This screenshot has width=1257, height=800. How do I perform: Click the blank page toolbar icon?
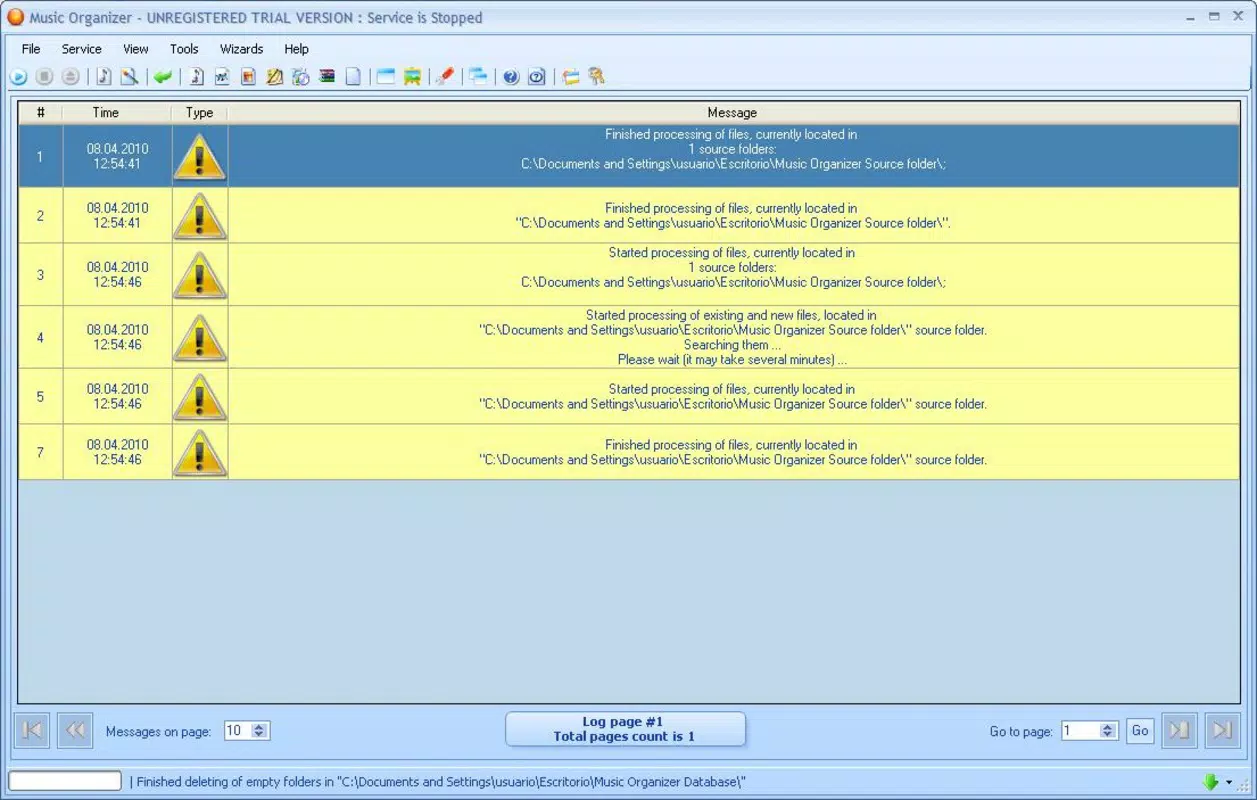pyautogui.click(x=353, y=77)
